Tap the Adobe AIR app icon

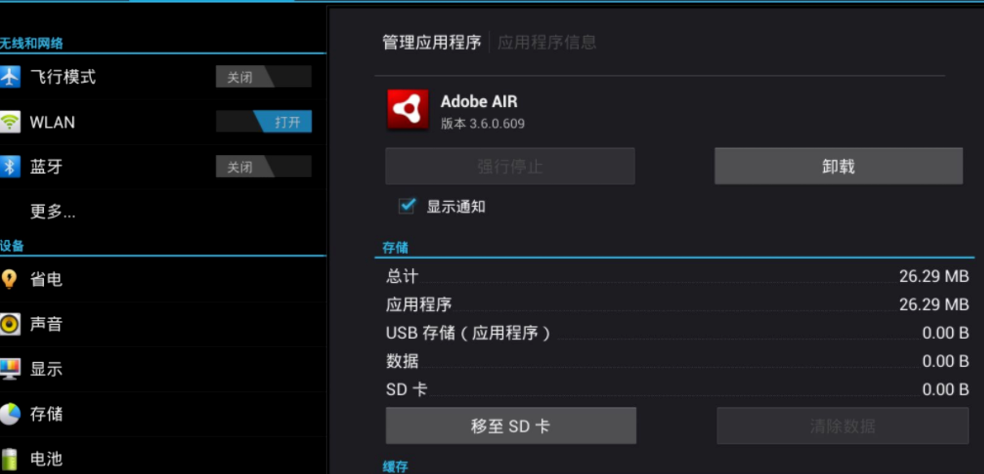click(x=407, y=110)
